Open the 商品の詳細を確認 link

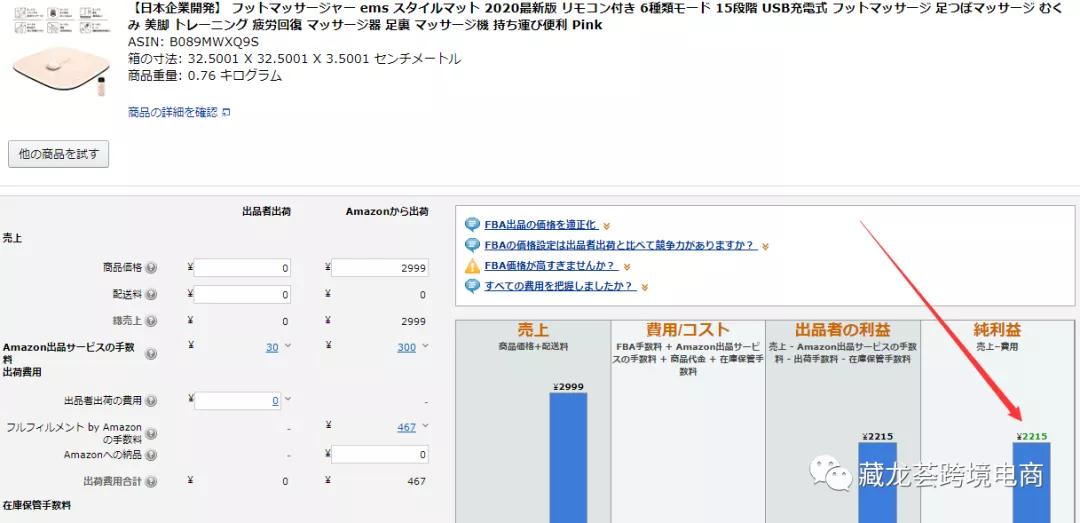tap(173, 112)
